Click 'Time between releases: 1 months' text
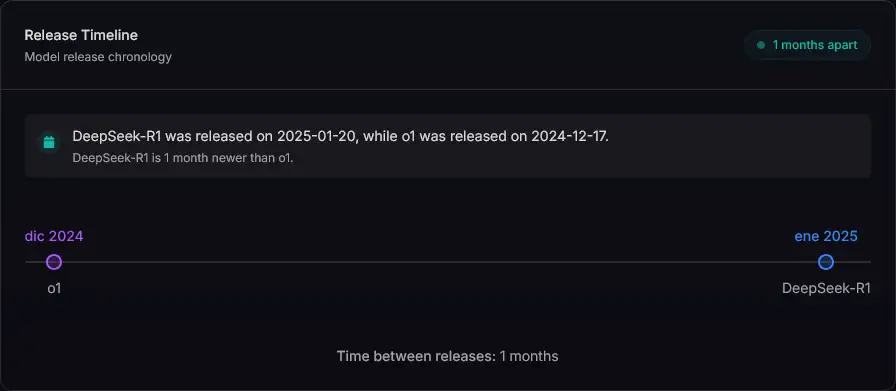 (447, 356)
